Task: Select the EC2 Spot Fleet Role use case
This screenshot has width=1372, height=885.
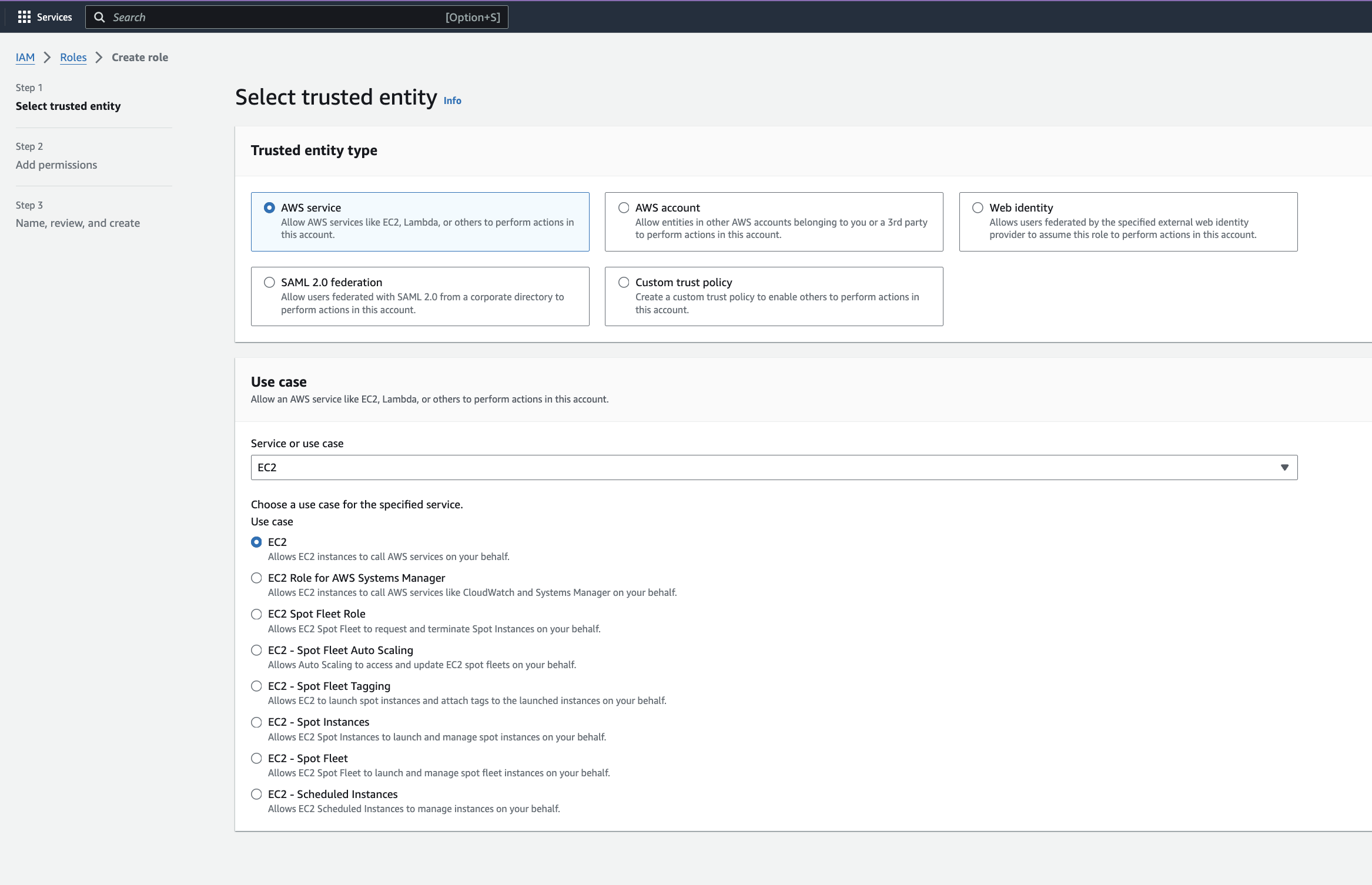Action: click(256, 614)
